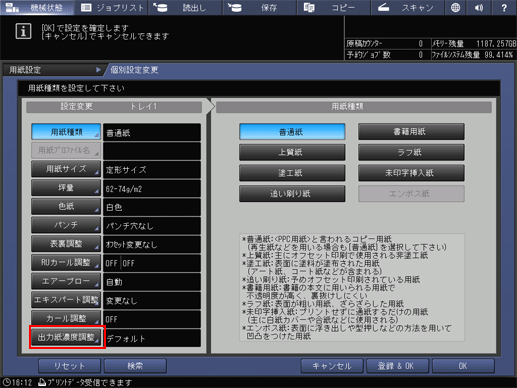The width and height of the screenshot is (517, 388).
Task: Click the 検索 search button
Action: (135, 366)
